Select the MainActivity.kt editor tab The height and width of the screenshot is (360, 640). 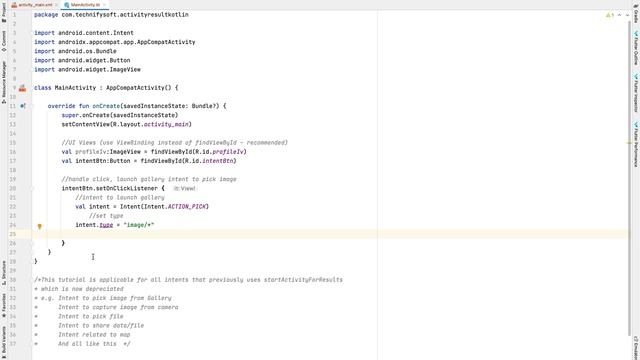(x=85, y=5)
